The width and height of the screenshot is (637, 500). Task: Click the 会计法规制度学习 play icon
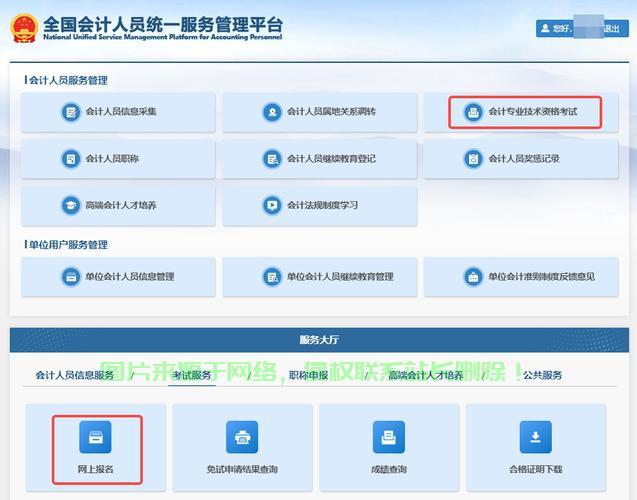[x=272, y=205]
